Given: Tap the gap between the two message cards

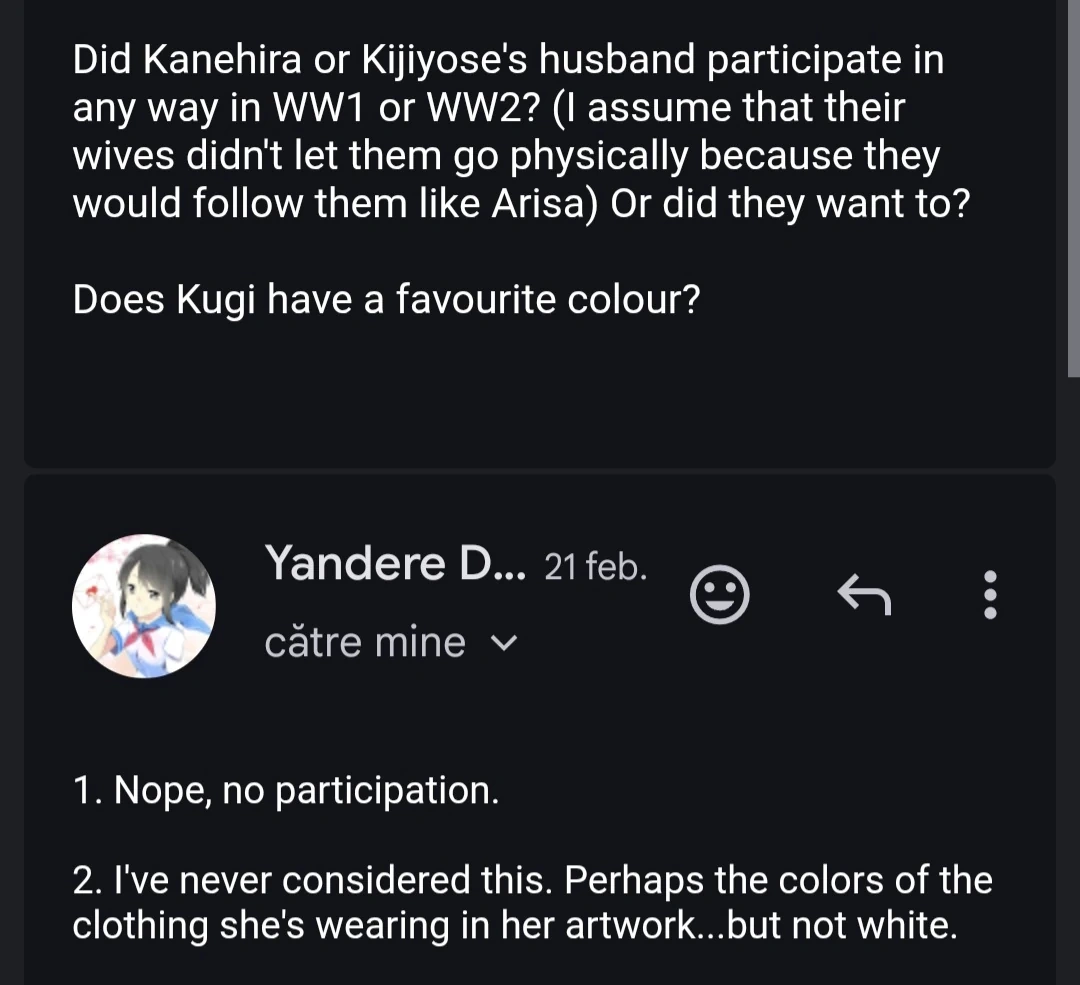Looking at the screenshot, I should coord(540,471).
